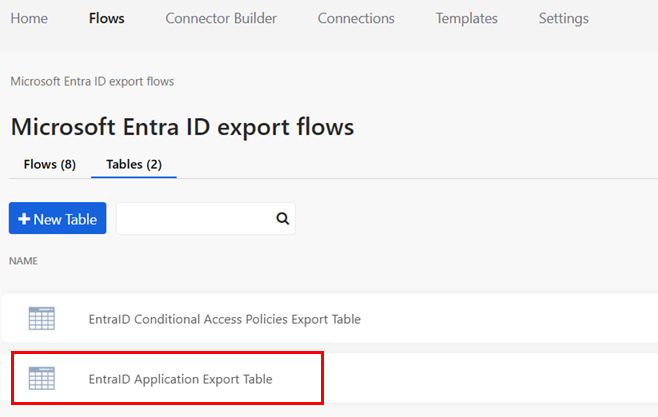Screen dimensions: 658x417
Task: Click the large Microsoft Entra ID page heading
Action: pos(182,127)
